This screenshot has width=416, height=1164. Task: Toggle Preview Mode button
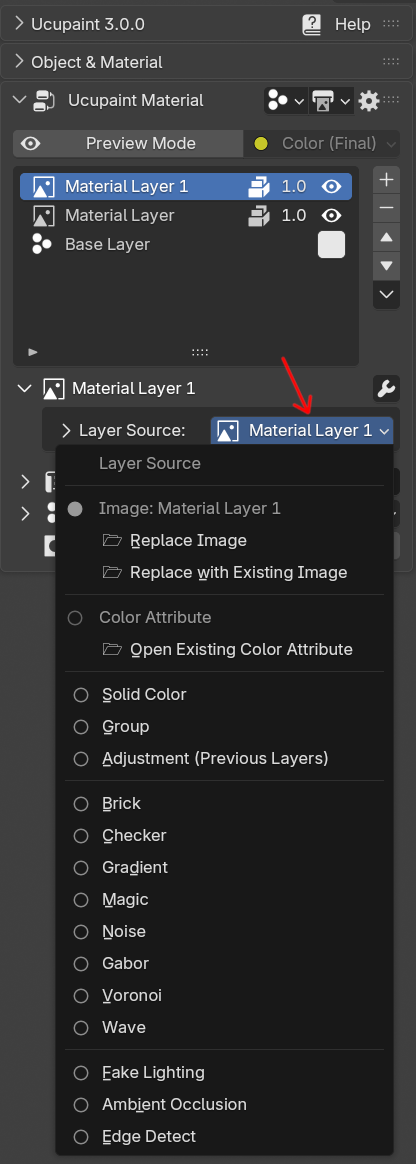(x=128, y=143)
